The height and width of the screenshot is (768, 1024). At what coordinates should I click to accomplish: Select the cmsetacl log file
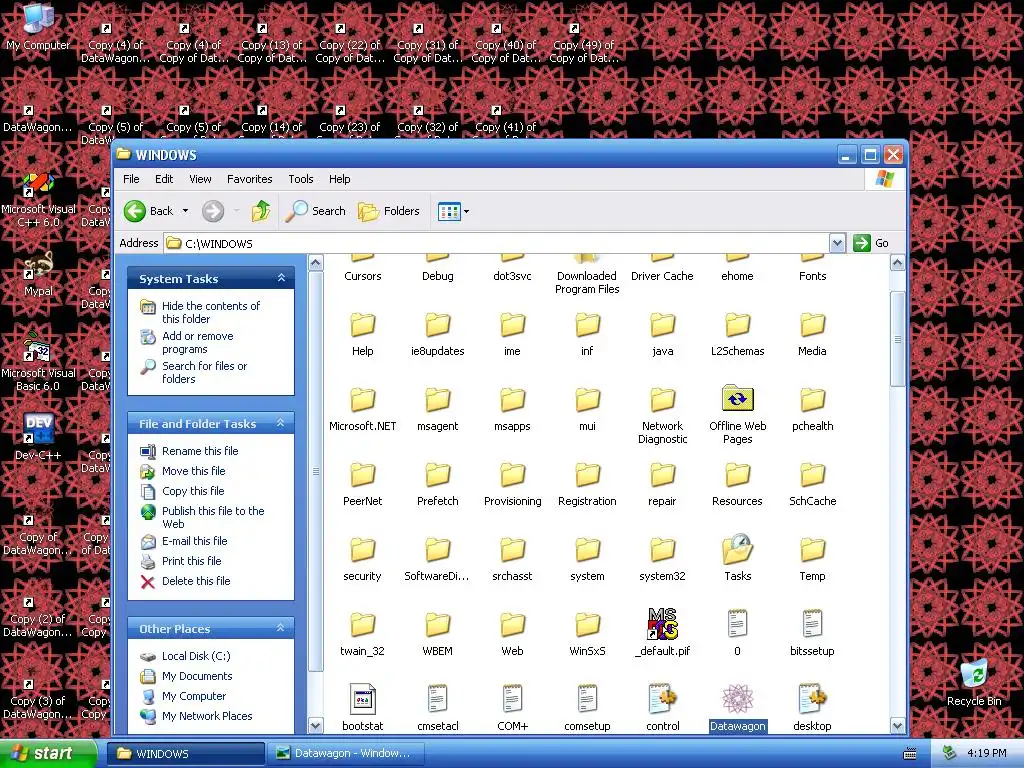[438, 699]
